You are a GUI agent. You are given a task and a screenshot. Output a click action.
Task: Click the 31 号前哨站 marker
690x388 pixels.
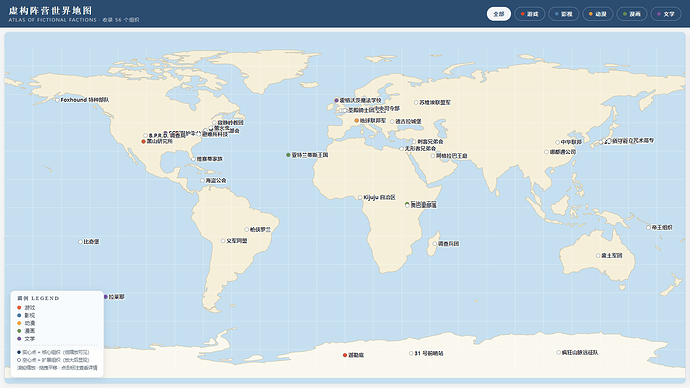pos(411,353)
